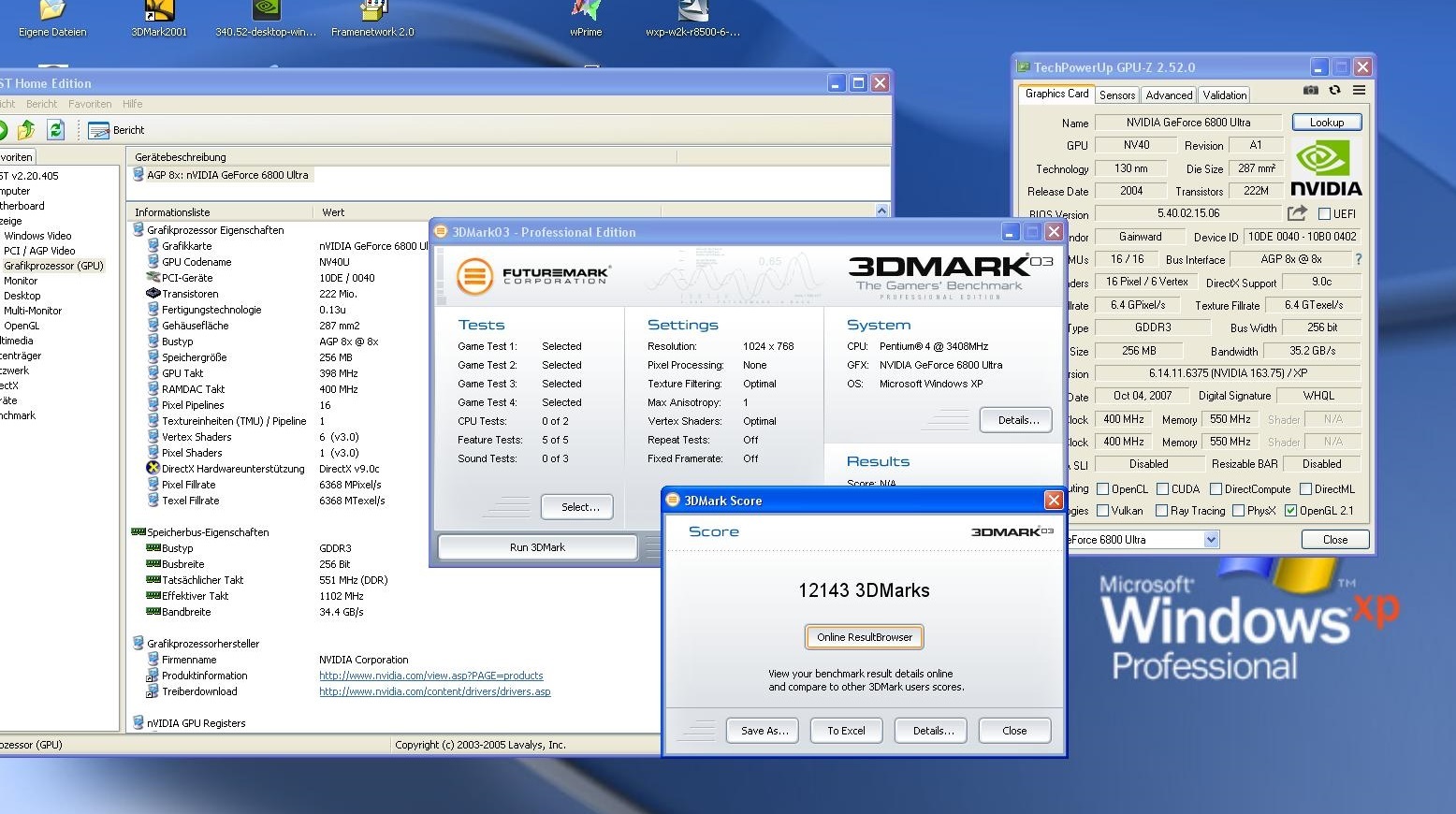Screen dimensions: 1456x814
Task: Open System Details button in 3DMark03
Action: point(1016,420)
